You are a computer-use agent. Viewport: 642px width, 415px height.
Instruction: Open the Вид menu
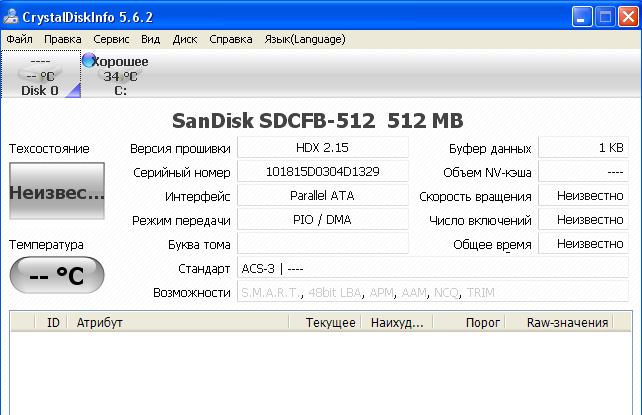(150, 39)
